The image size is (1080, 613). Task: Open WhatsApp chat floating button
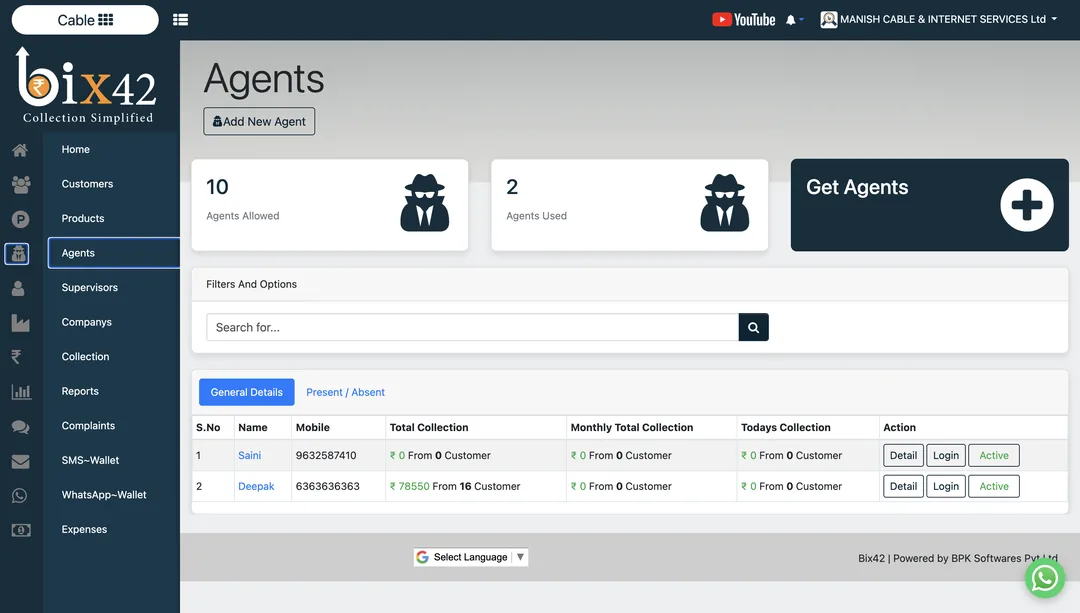1045,578
